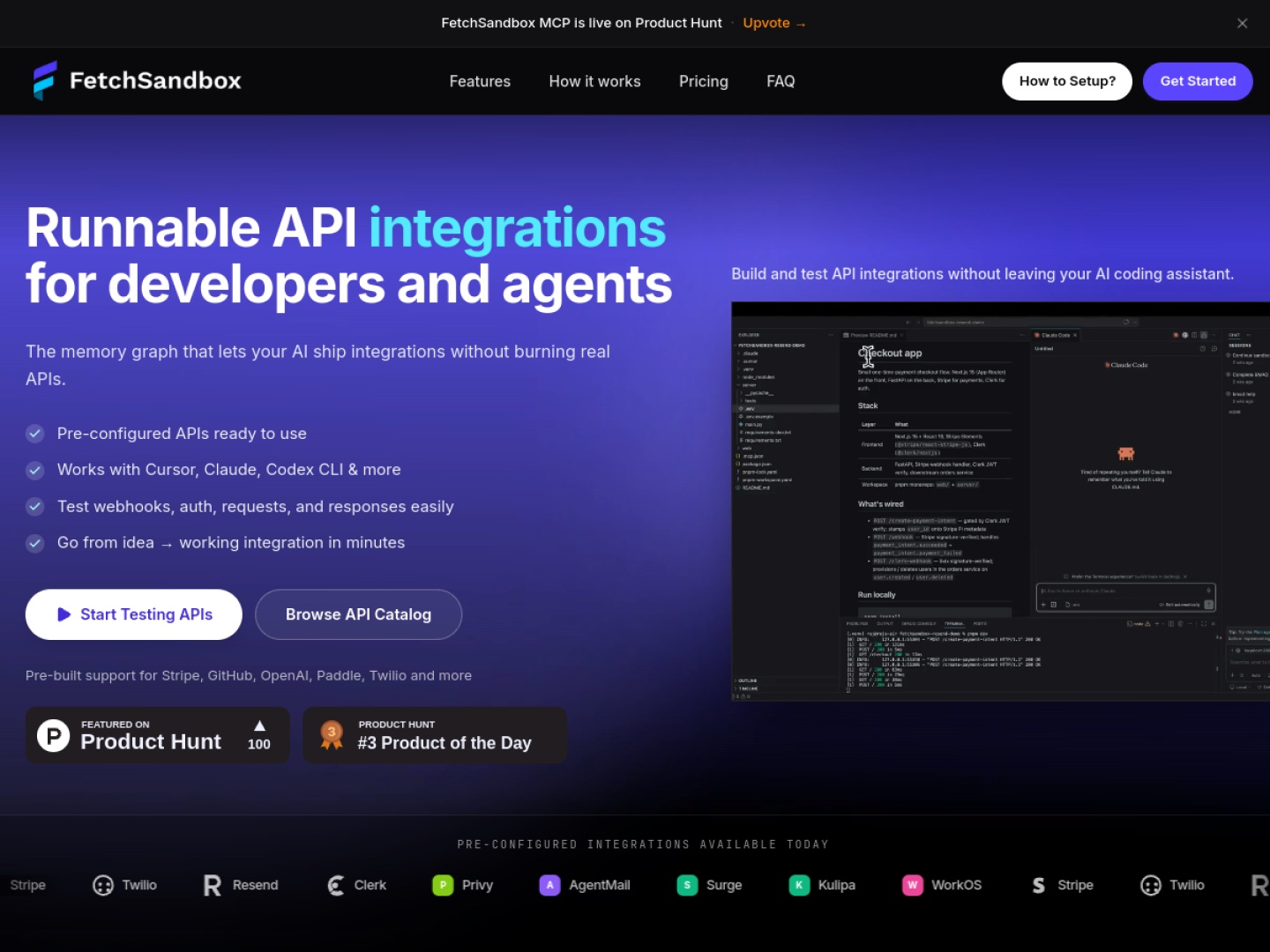Viewport: 1270px width, 952px height.
Task: Open the Featured on Product Hunt badge
Action: pyautogui.click(x=158, y=735)
